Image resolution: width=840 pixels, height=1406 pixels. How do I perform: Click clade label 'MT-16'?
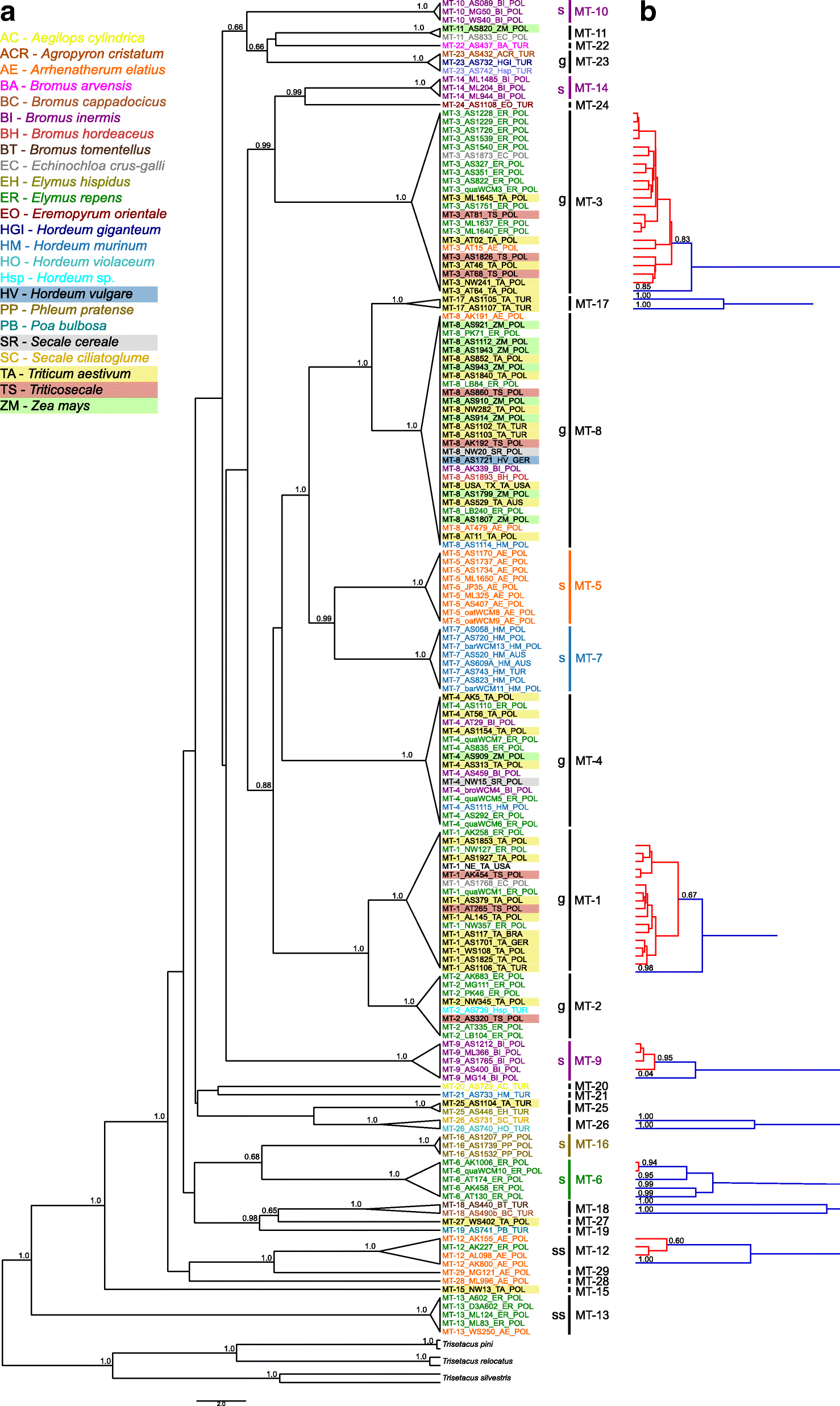coord(592,1144)
